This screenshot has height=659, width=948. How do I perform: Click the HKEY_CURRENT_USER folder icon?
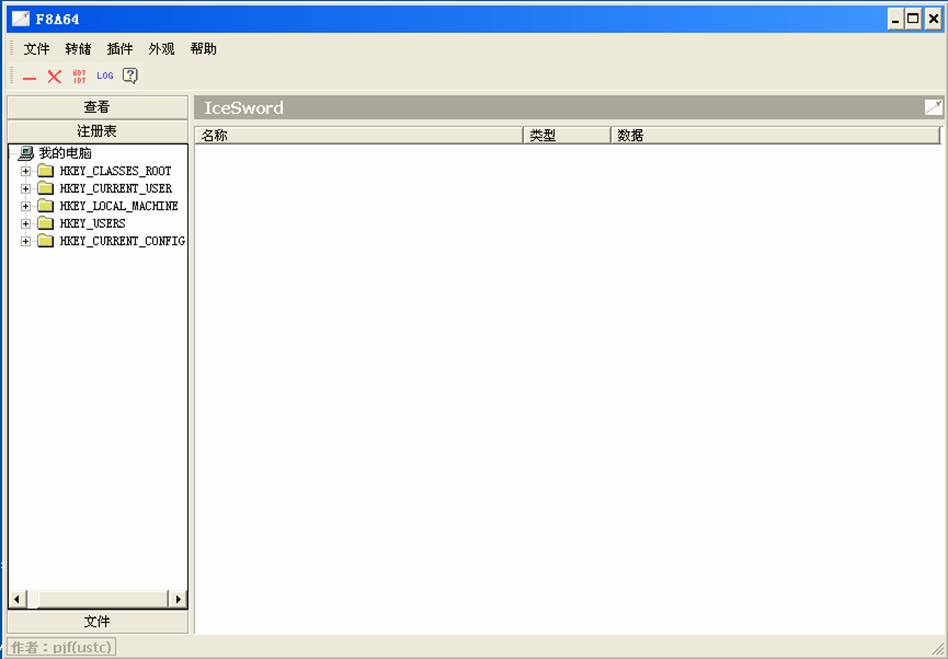point(45,188)
